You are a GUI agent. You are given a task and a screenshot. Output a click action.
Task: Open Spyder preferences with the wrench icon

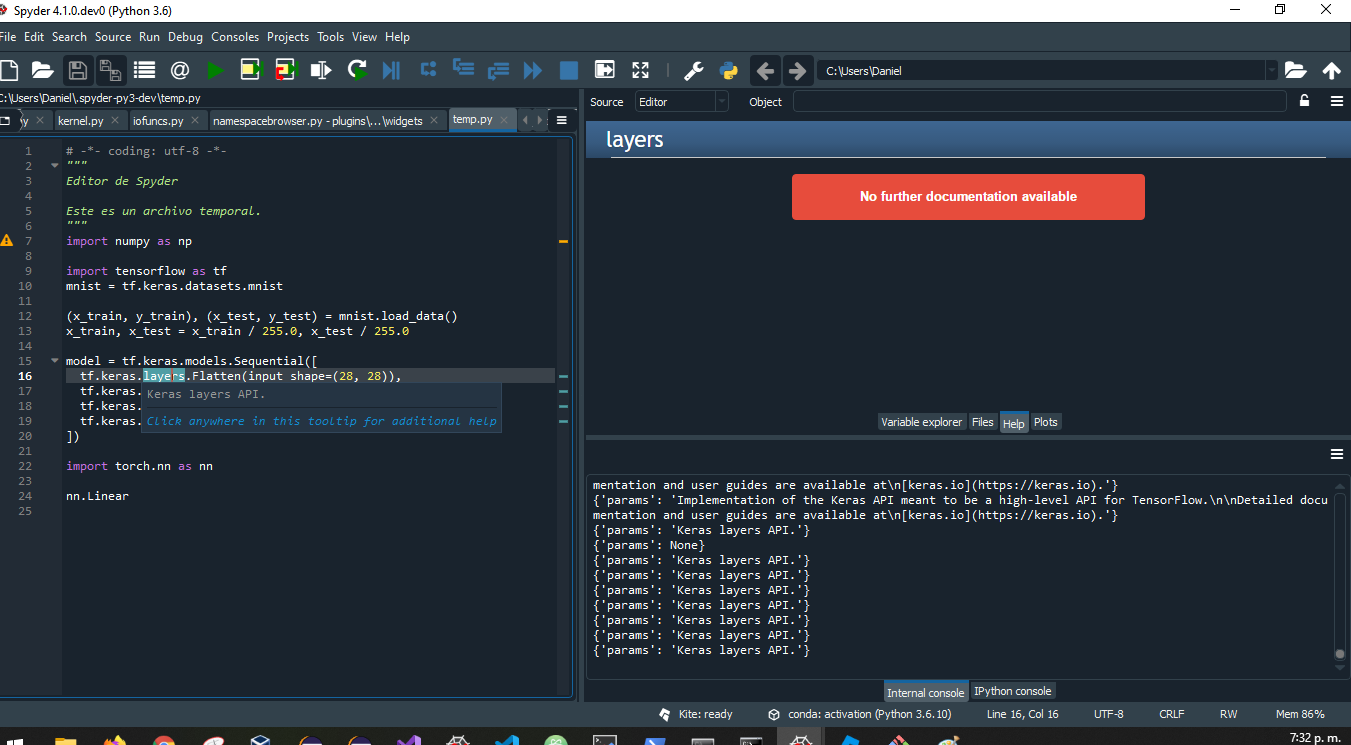[x=693, y=70]
